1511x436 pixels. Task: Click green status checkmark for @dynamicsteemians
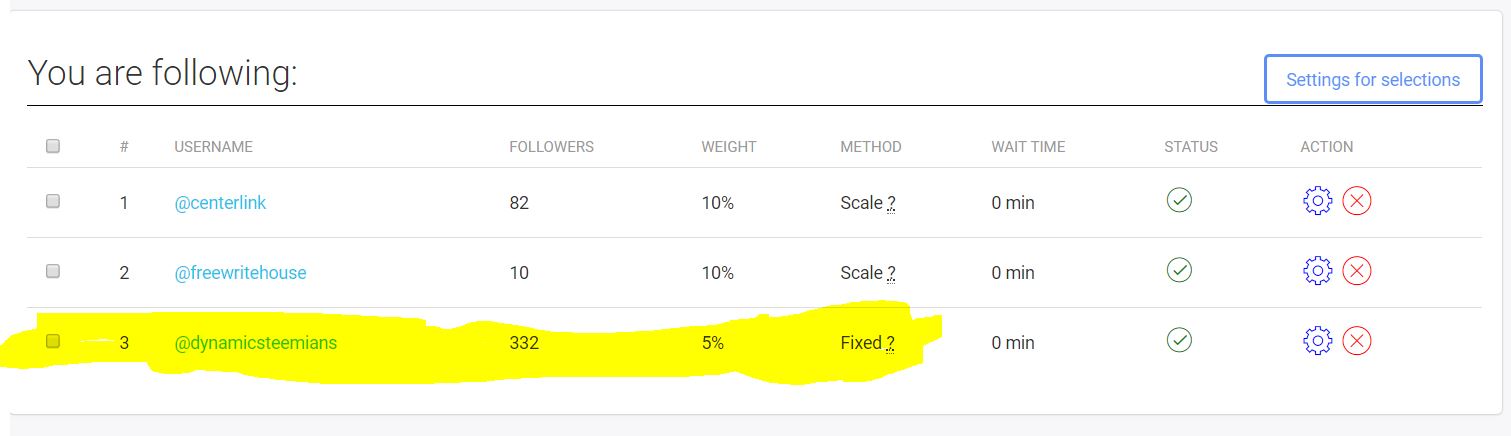point(1179,340)
